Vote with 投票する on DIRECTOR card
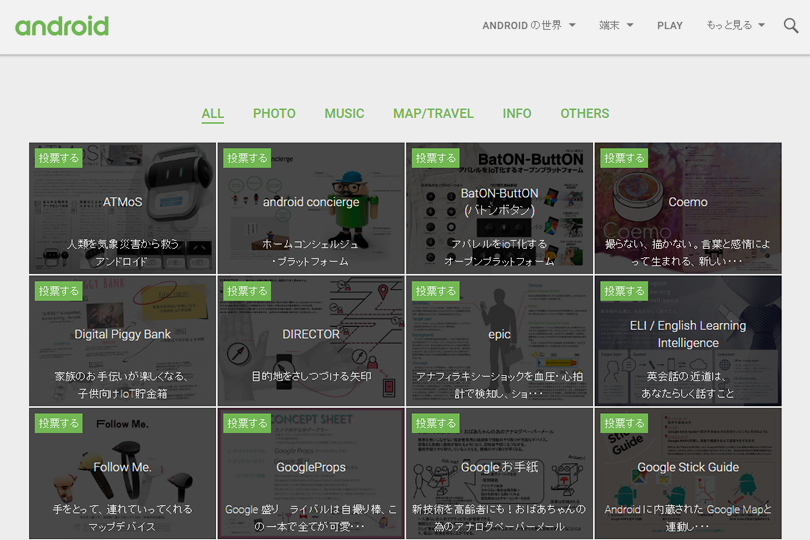 point(247,290)
